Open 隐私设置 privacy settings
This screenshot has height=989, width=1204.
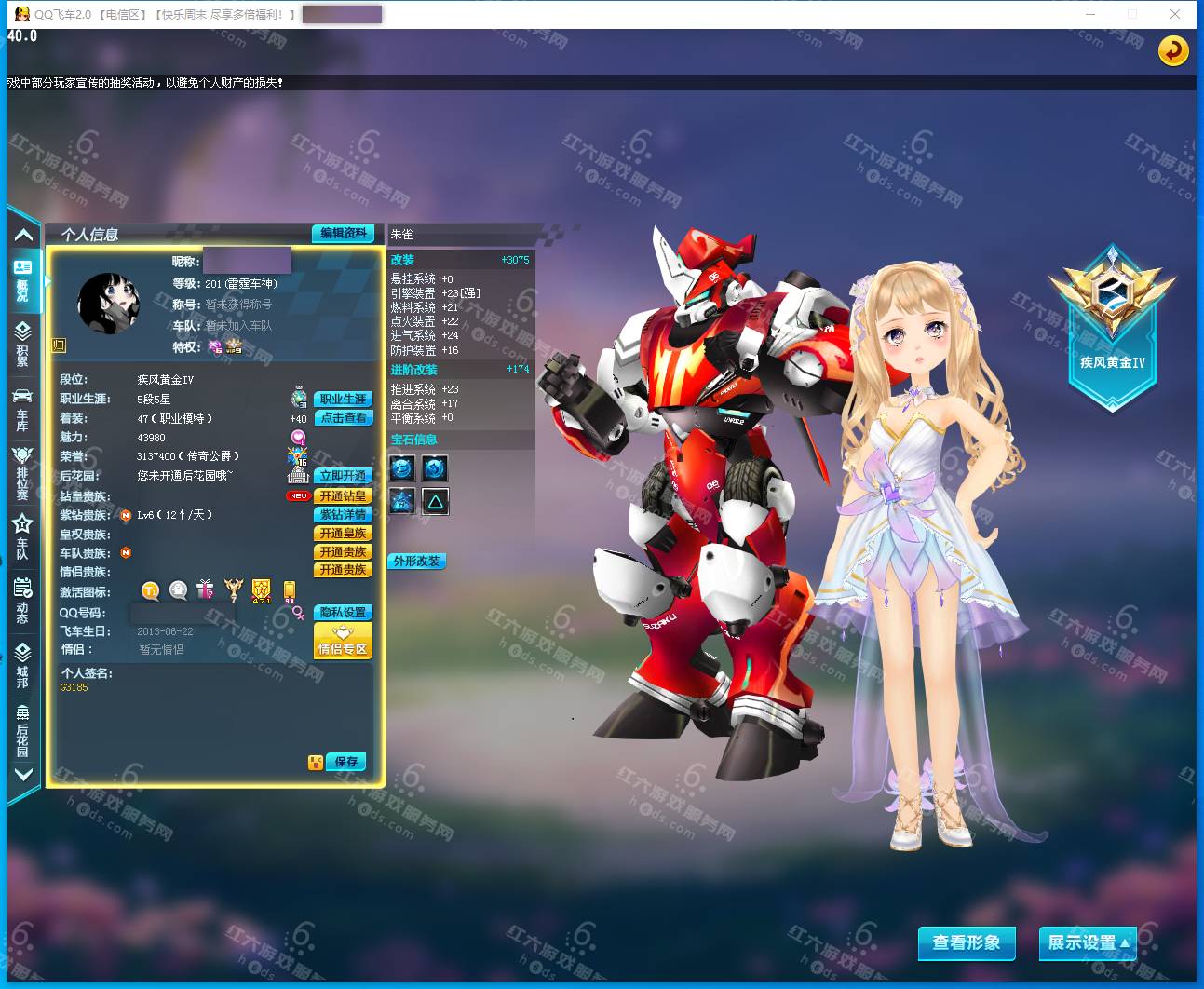coord(343,612)
